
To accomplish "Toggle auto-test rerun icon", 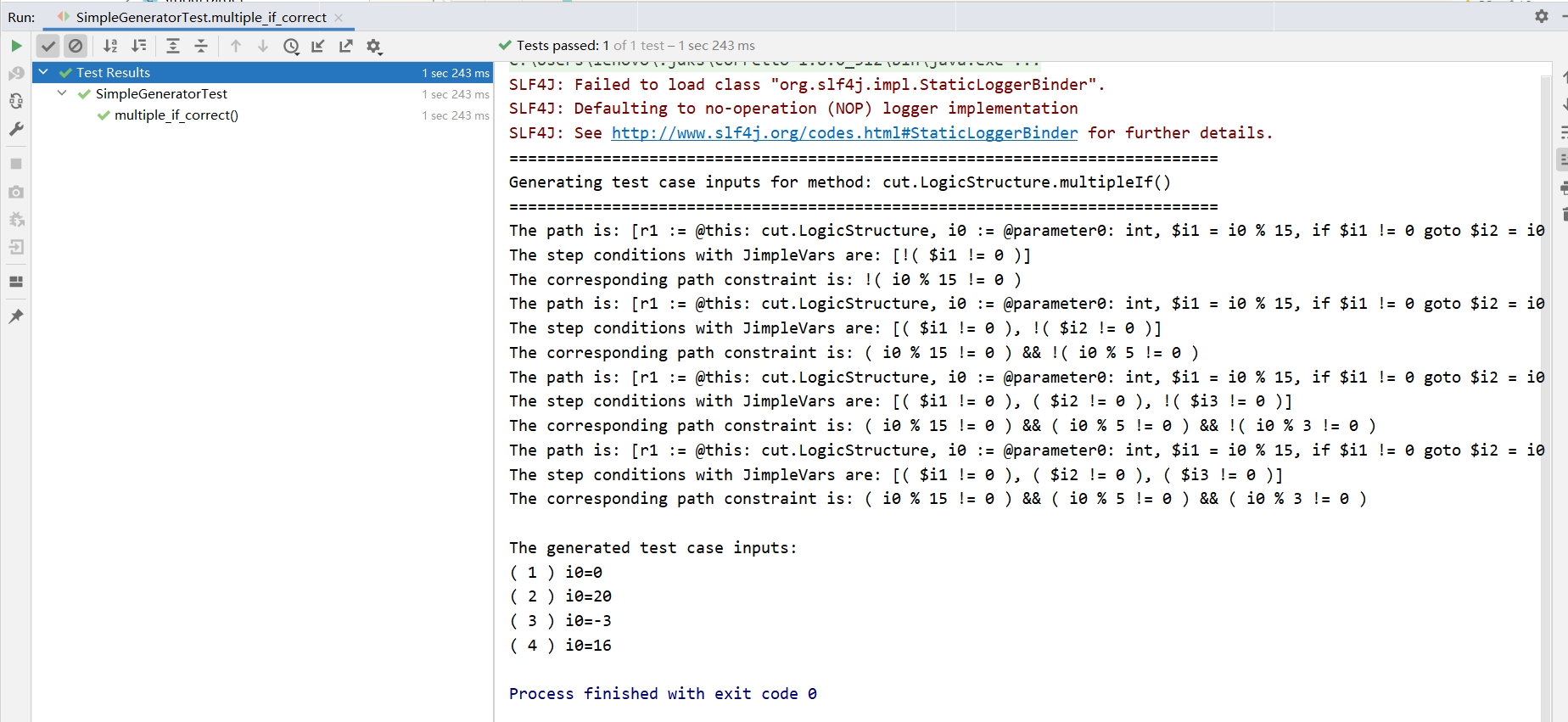I will [16, 101].
